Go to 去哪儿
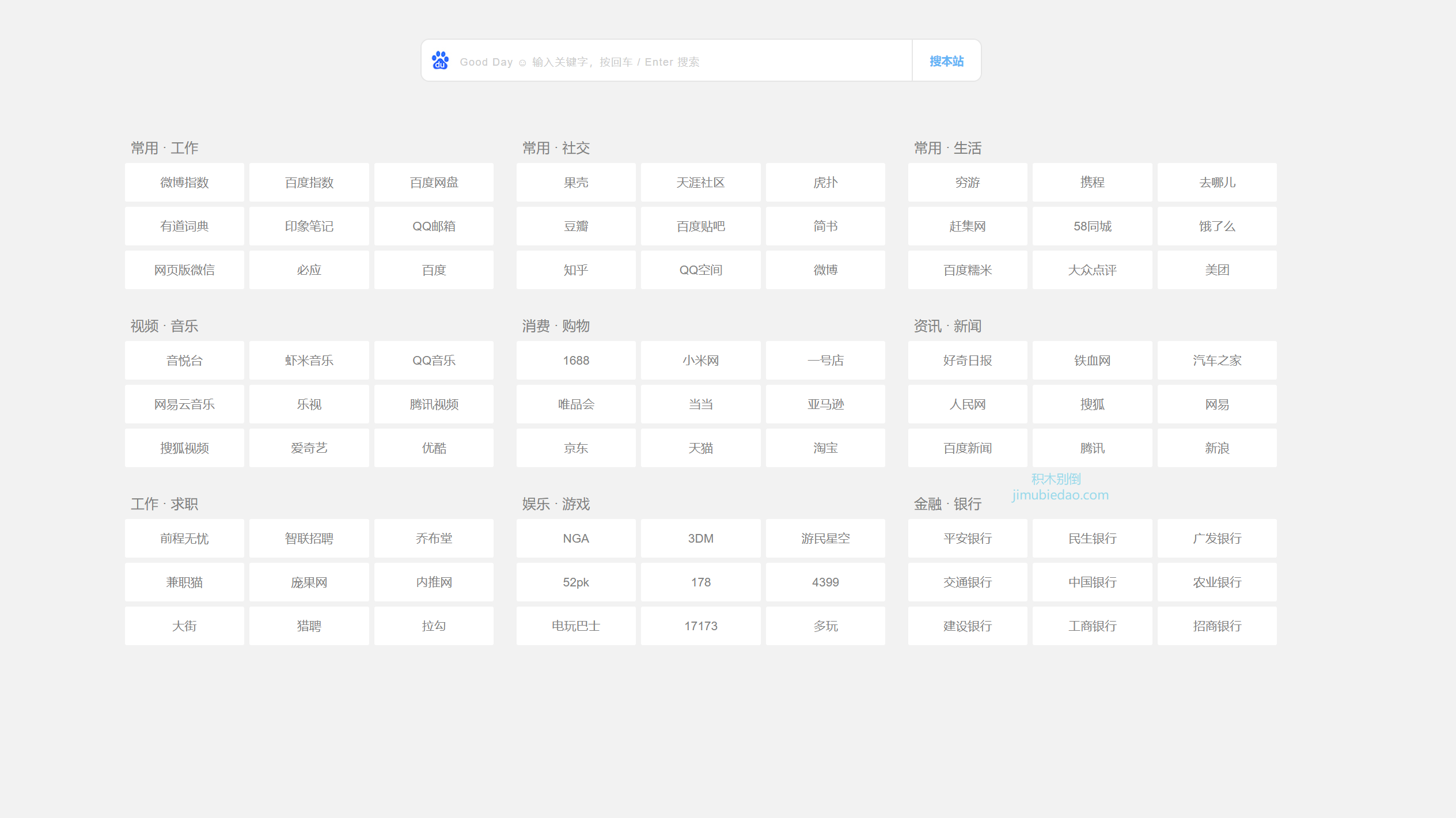The width and height of the screenshot is (1456, 818). 1217,183
